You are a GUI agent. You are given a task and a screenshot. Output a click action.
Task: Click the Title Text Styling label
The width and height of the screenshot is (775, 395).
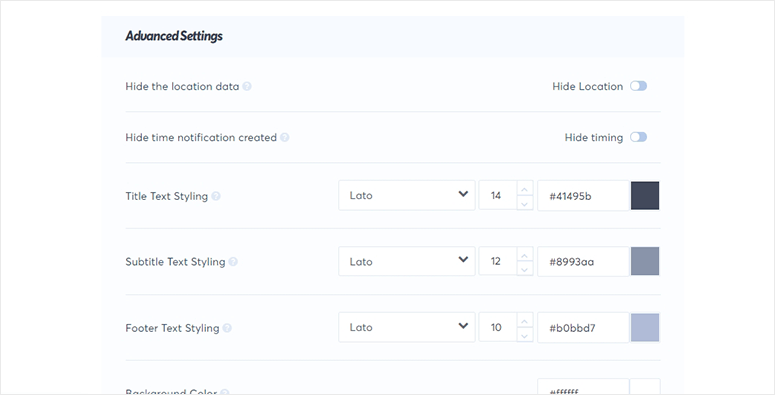[167, 196]
